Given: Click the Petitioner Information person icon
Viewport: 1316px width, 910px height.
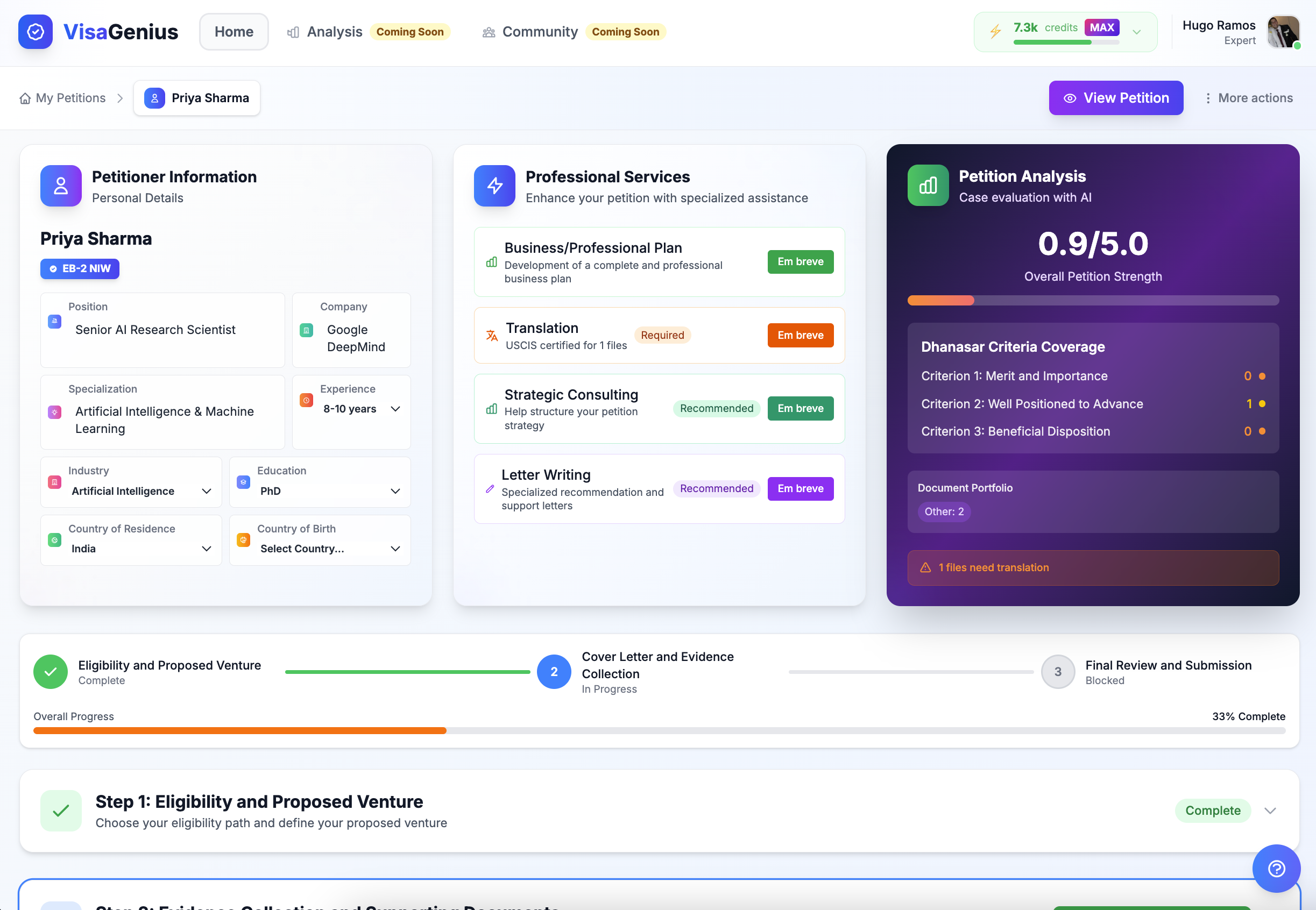Looking at the screenshot, I should coord(61,186).
